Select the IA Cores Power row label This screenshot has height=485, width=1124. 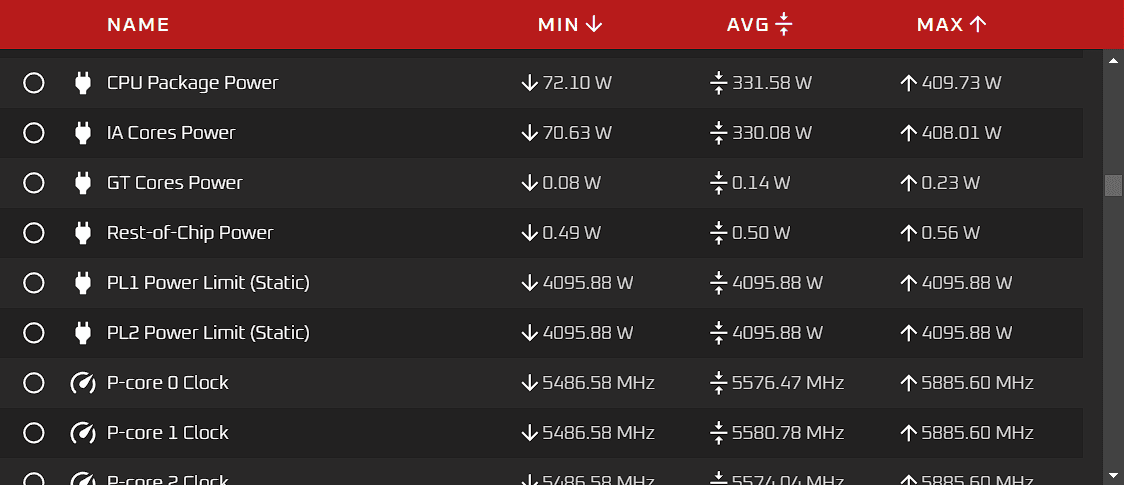pyautogui.click(x=171, y=133)
